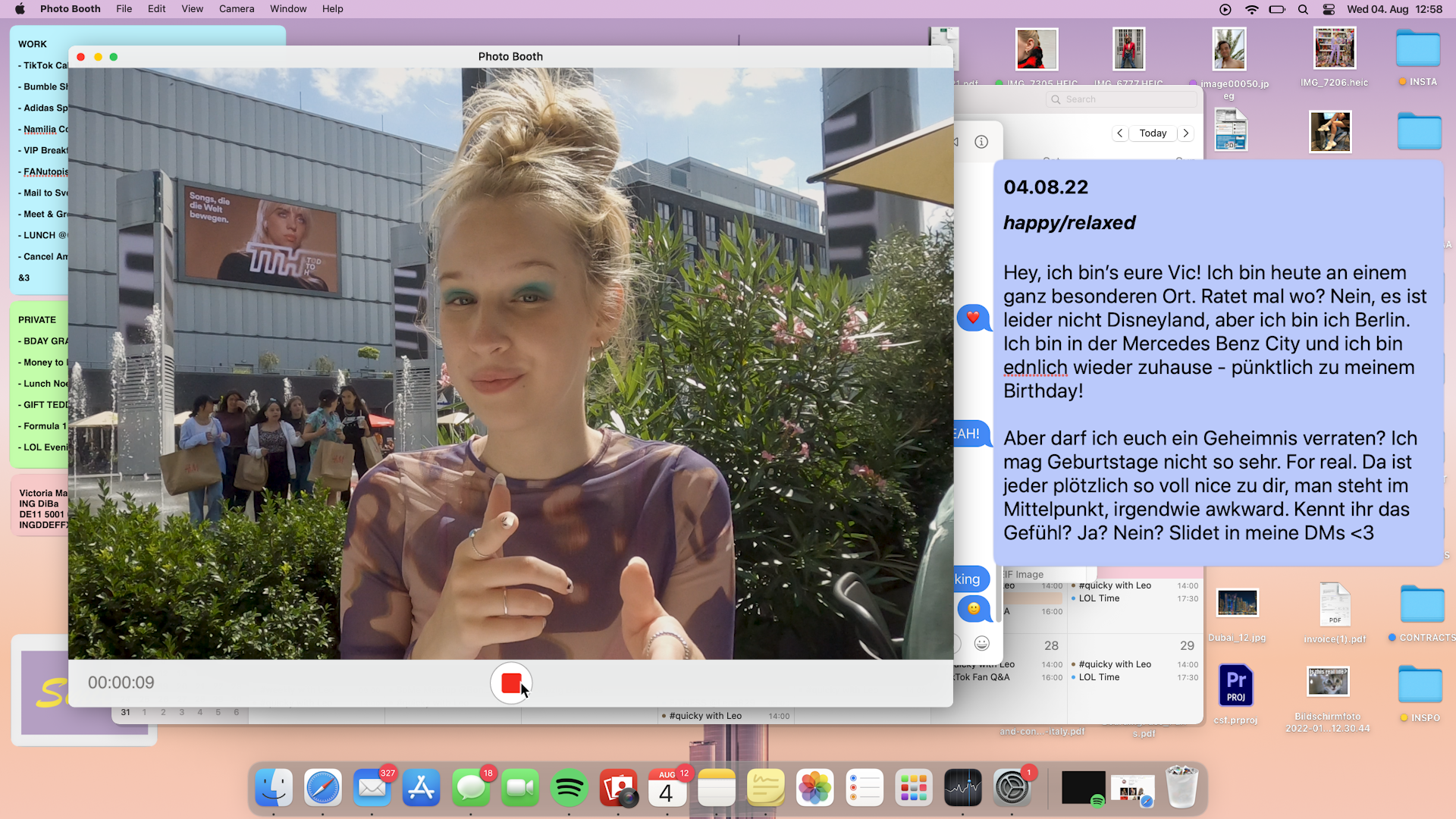Open the Stickies app in the dock

coord(766,788)
